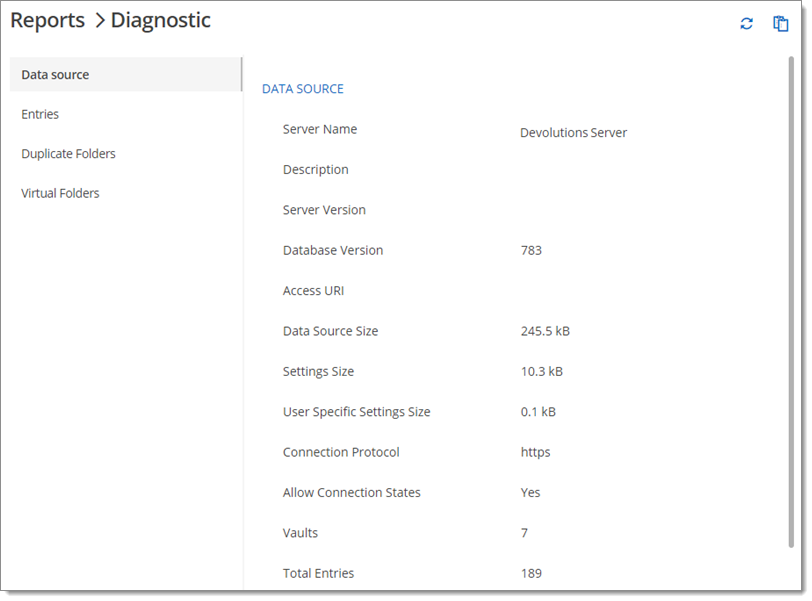Viewport: 812px width, 601px height.
Task: Click the Allow Connection States Yes value
Action: pyautogui.click(x=530, y=493)
